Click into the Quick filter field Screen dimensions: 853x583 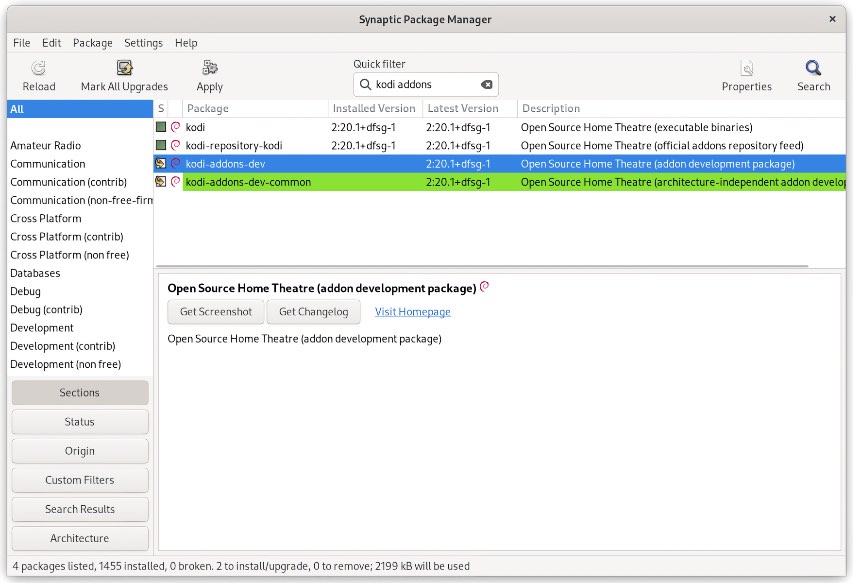425,84
